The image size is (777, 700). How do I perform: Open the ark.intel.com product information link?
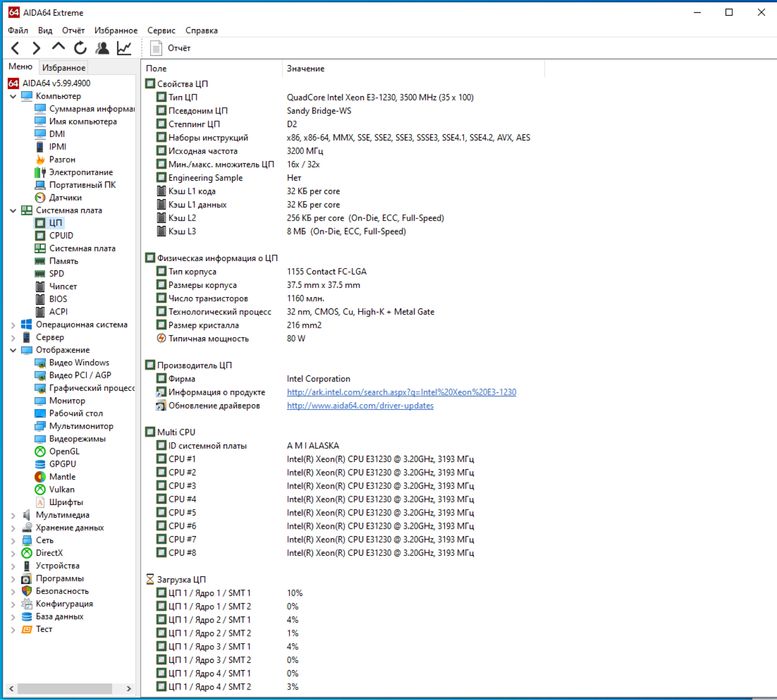pos(401,392)
